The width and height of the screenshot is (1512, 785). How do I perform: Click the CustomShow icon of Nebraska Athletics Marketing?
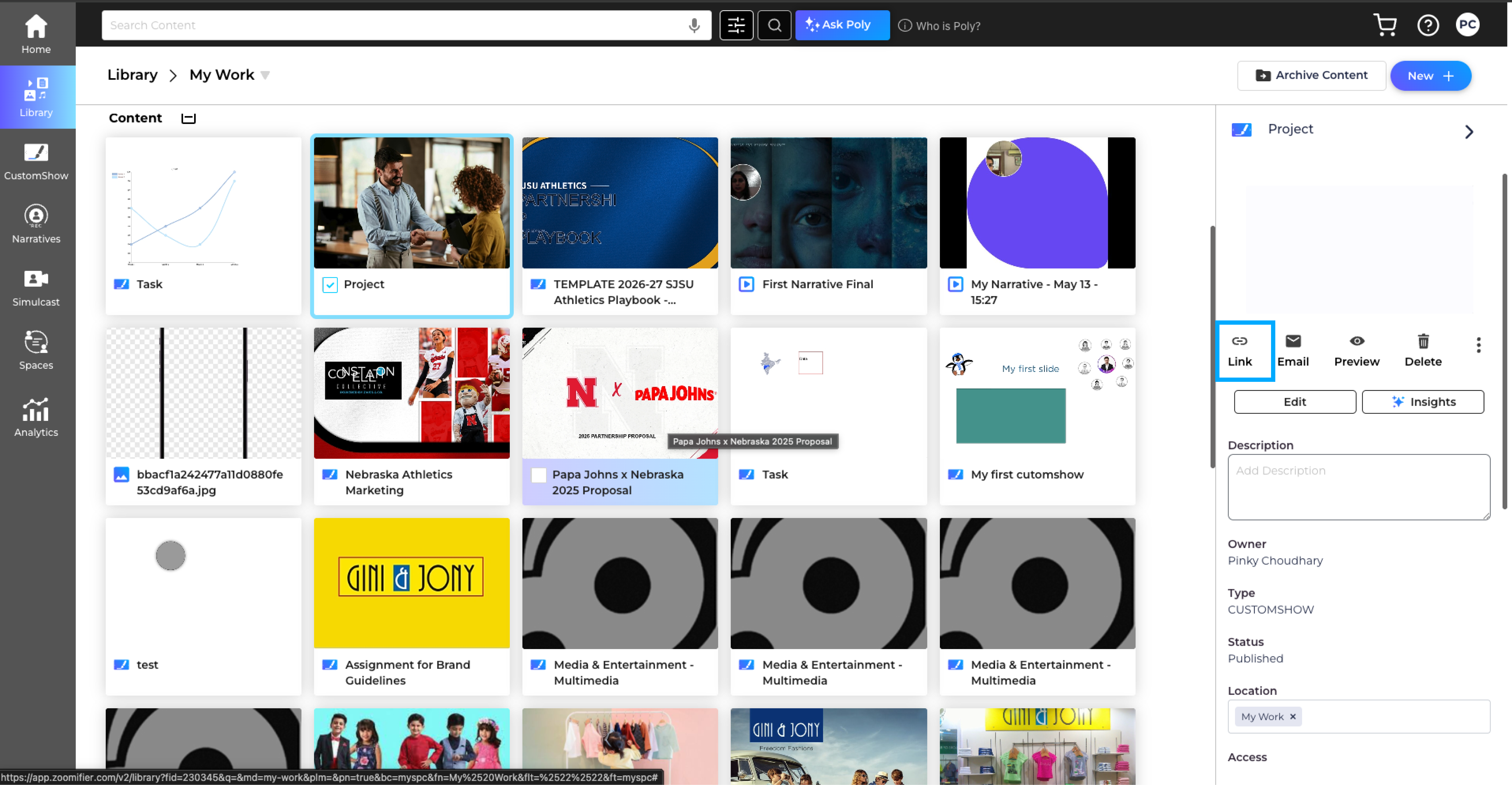pos(330,475)
